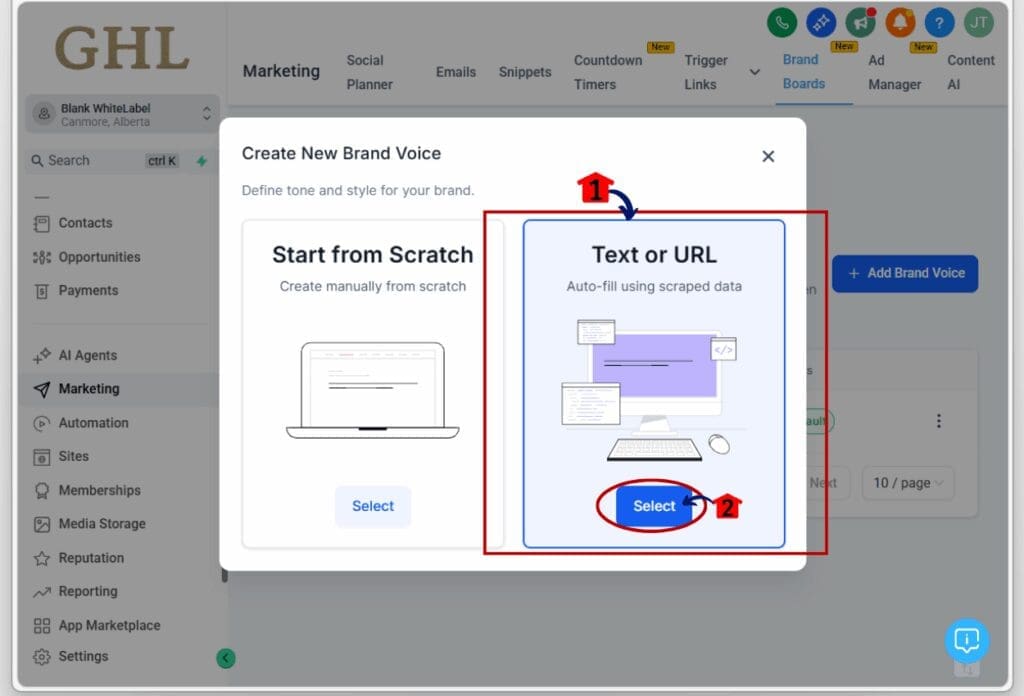
Task: Click the Settings gear icon
Action: tap(42, 656)
